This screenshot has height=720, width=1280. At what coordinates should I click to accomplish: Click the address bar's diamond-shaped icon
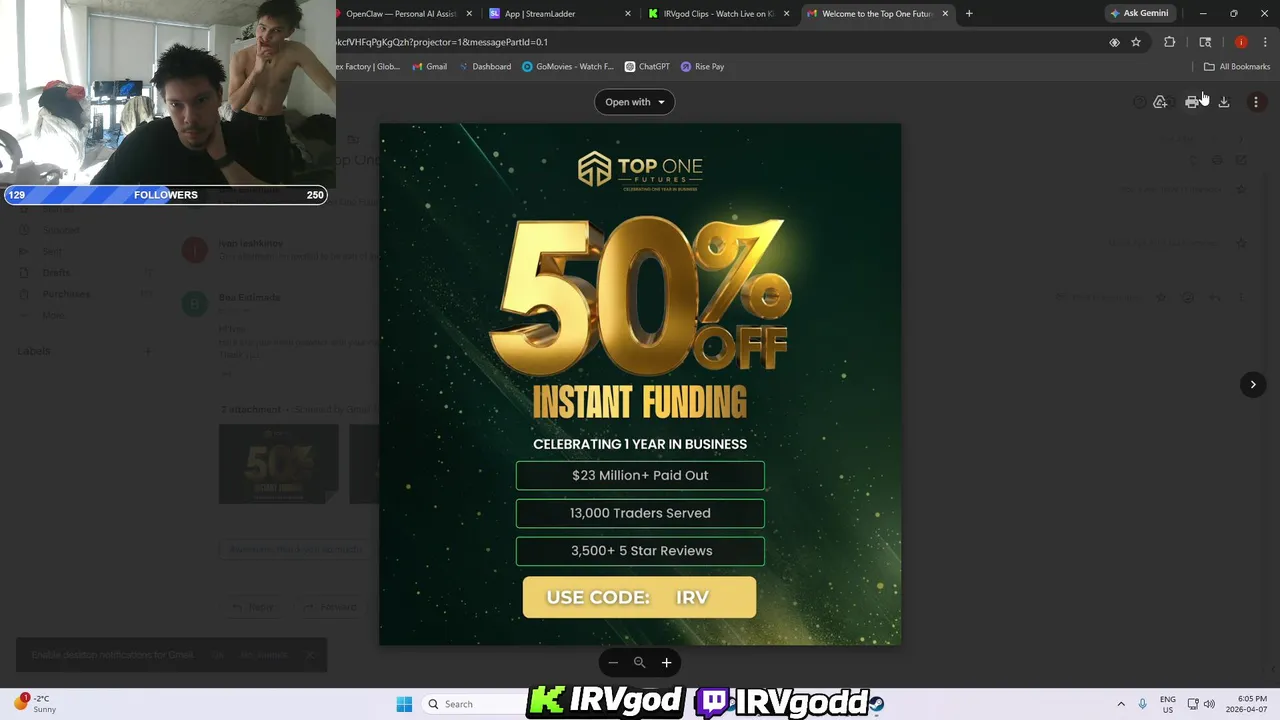[x=1114, y=42]
